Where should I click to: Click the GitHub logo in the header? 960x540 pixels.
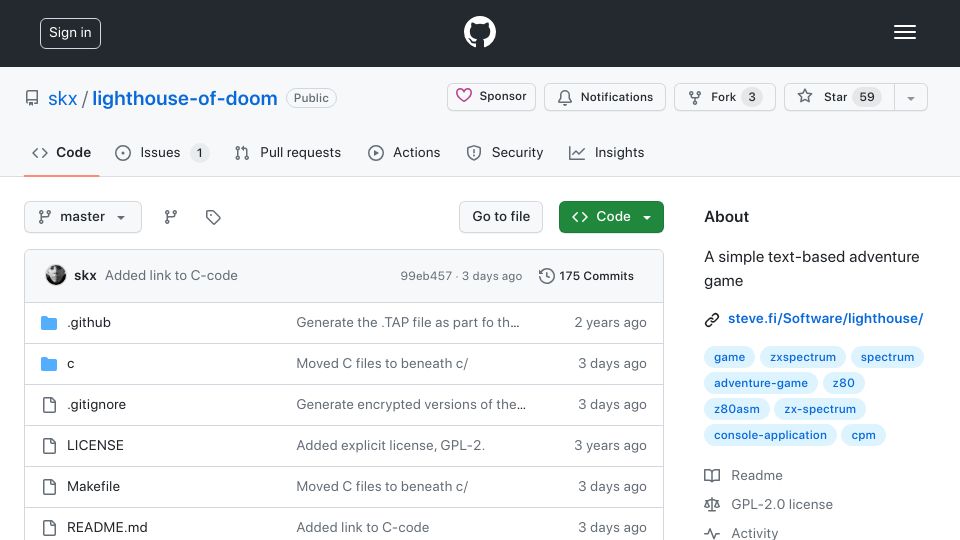(x=479, y=32)
